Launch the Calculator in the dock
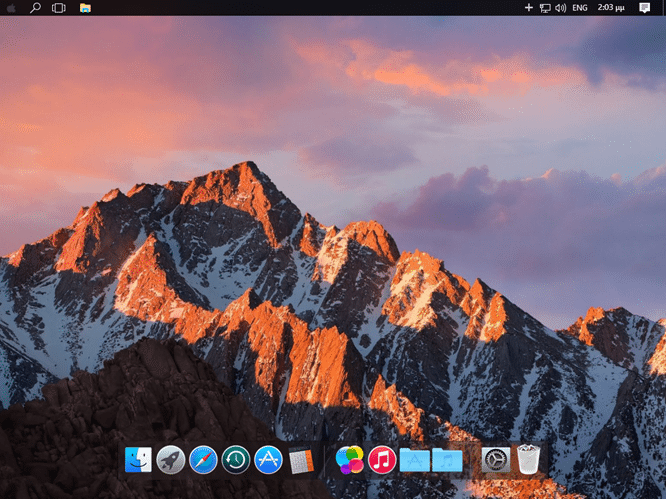The height and width of the screenshot is (499, 666). pos(301,460)
